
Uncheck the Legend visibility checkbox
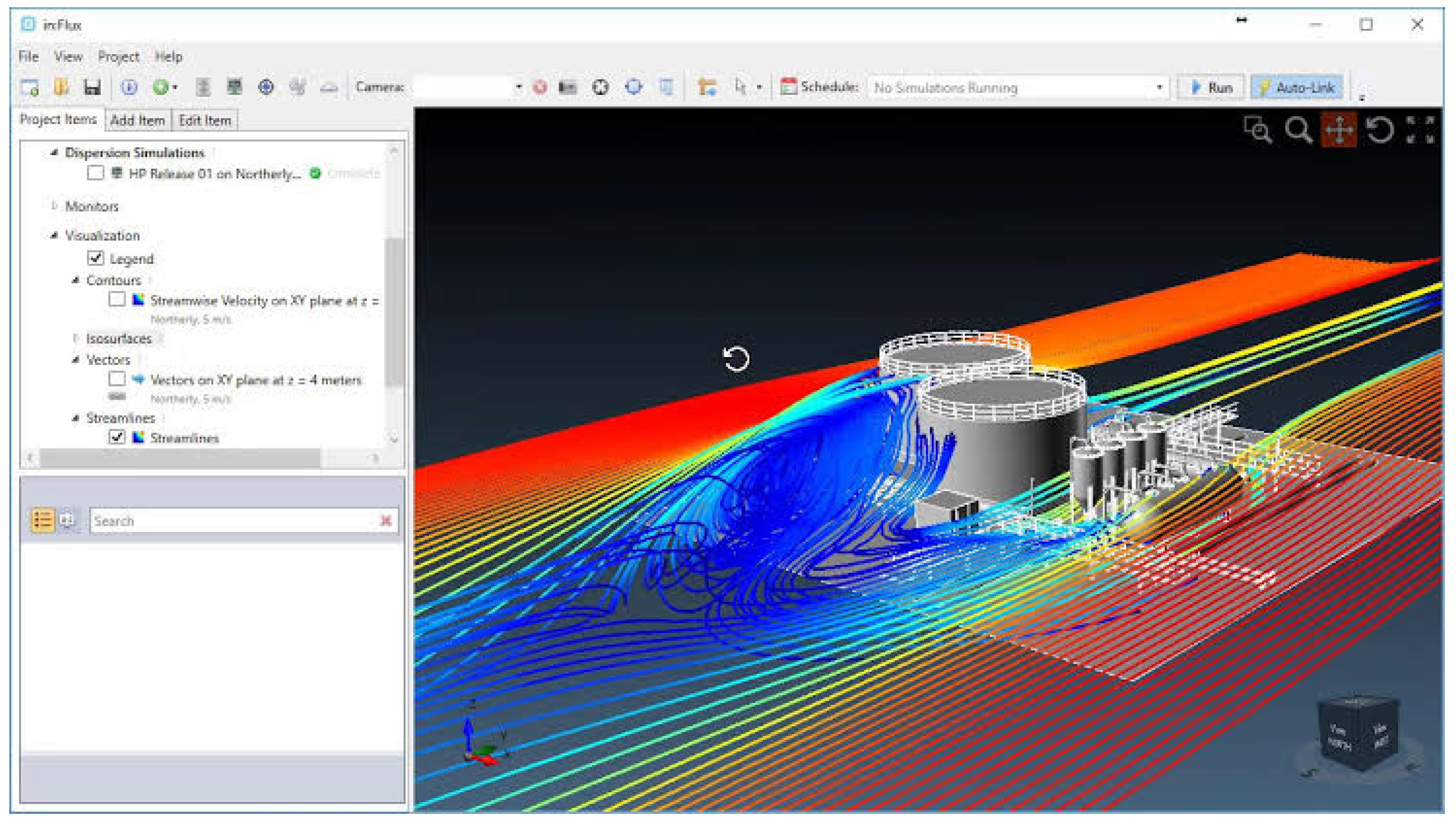tap(95, 258)
